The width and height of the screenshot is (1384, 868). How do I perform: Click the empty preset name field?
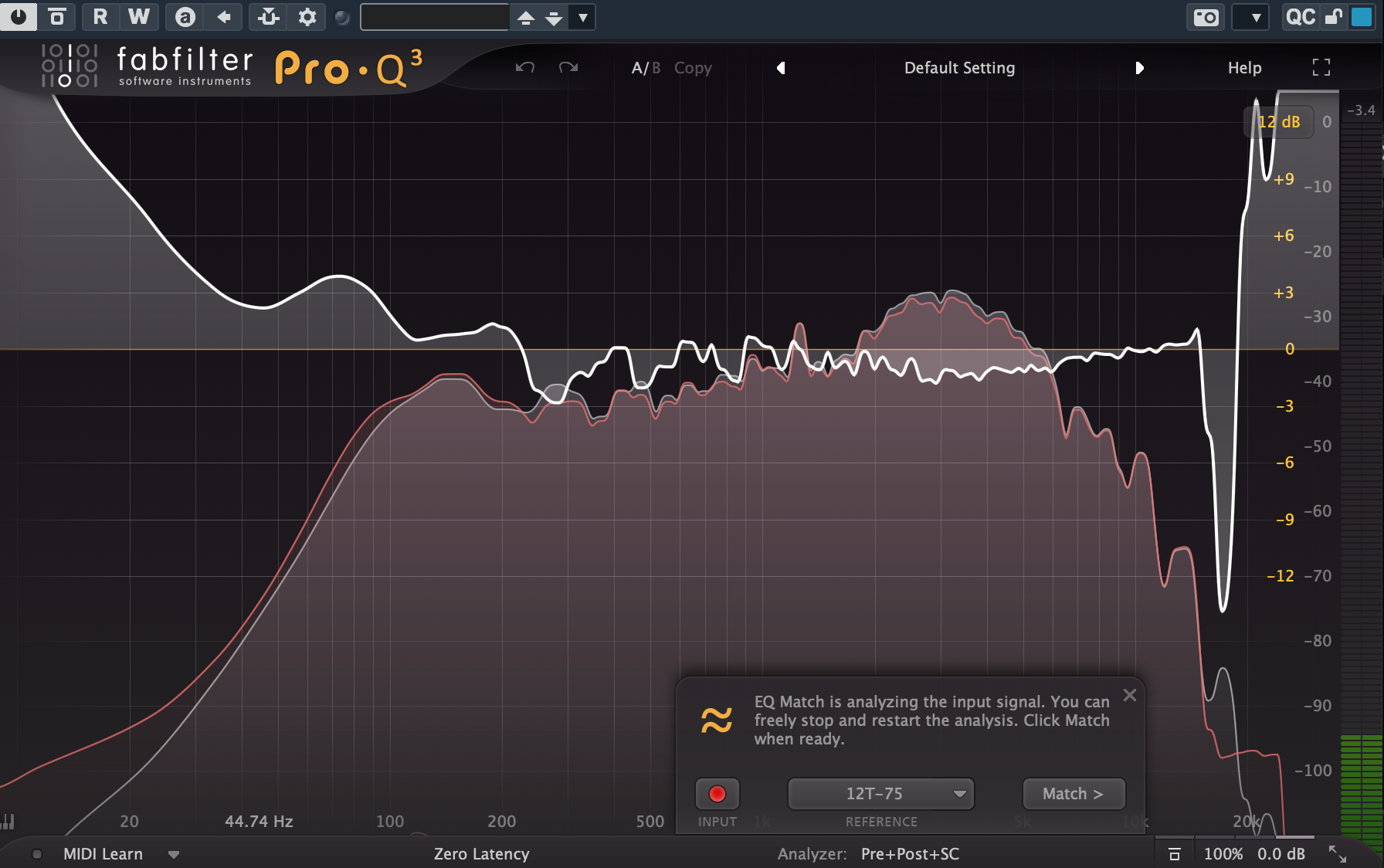pos(435,17)
